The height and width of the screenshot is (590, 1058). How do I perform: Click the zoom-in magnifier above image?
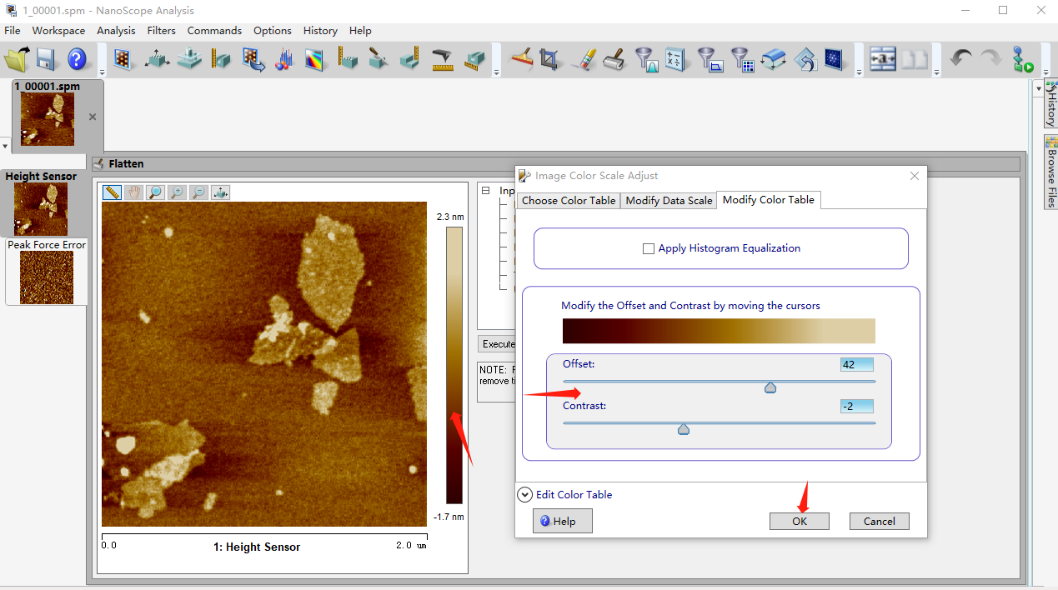pyautogui.click(x=177, y=192)
